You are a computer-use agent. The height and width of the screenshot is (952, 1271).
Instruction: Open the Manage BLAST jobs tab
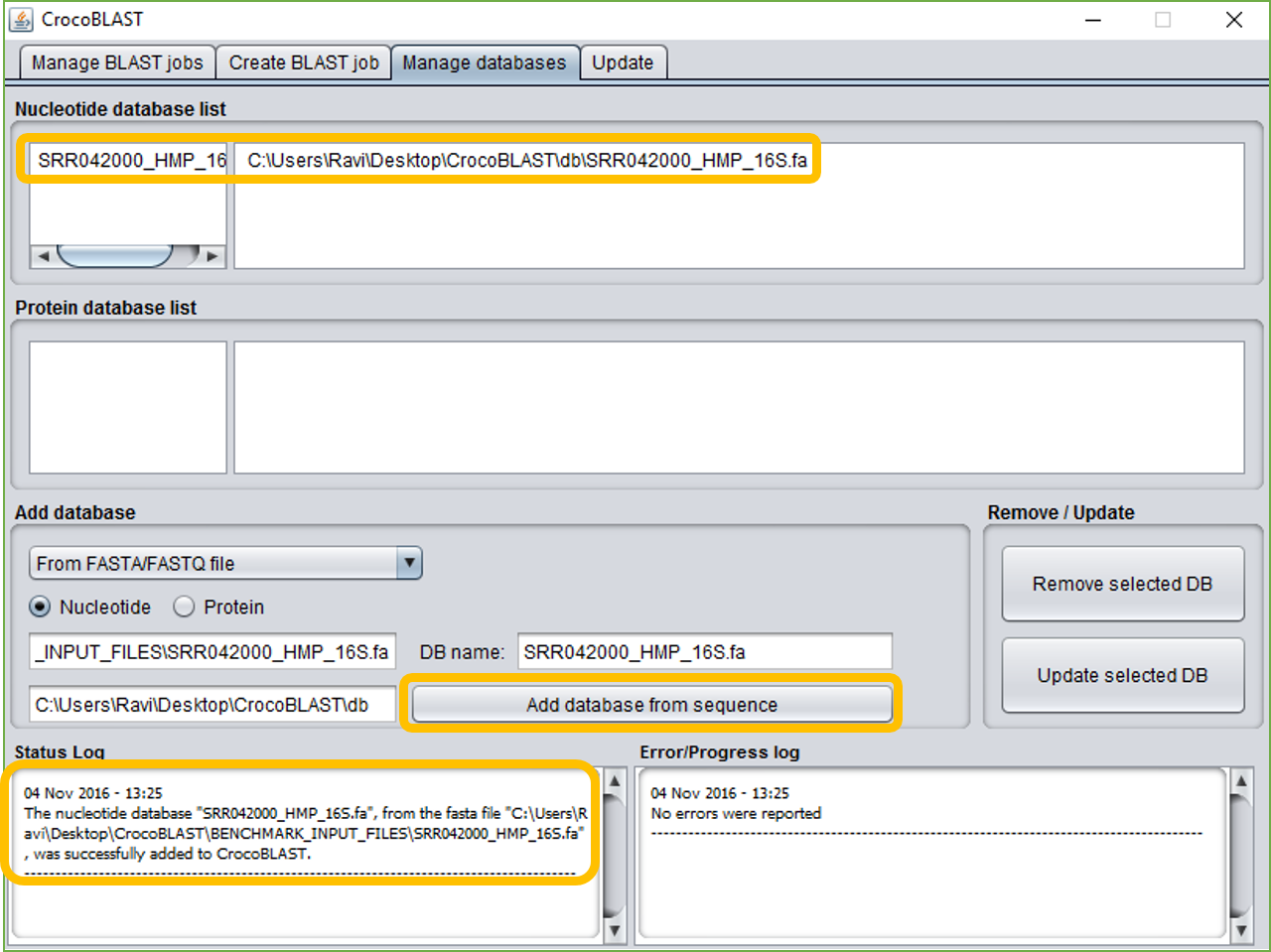117,63
